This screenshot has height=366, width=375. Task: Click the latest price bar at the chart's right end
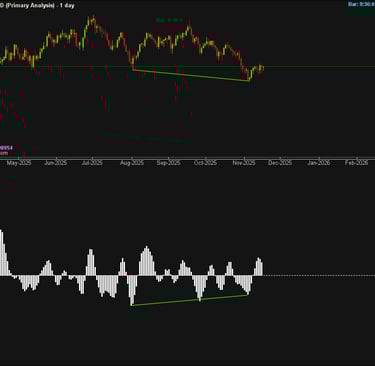[x=263, y=68]
